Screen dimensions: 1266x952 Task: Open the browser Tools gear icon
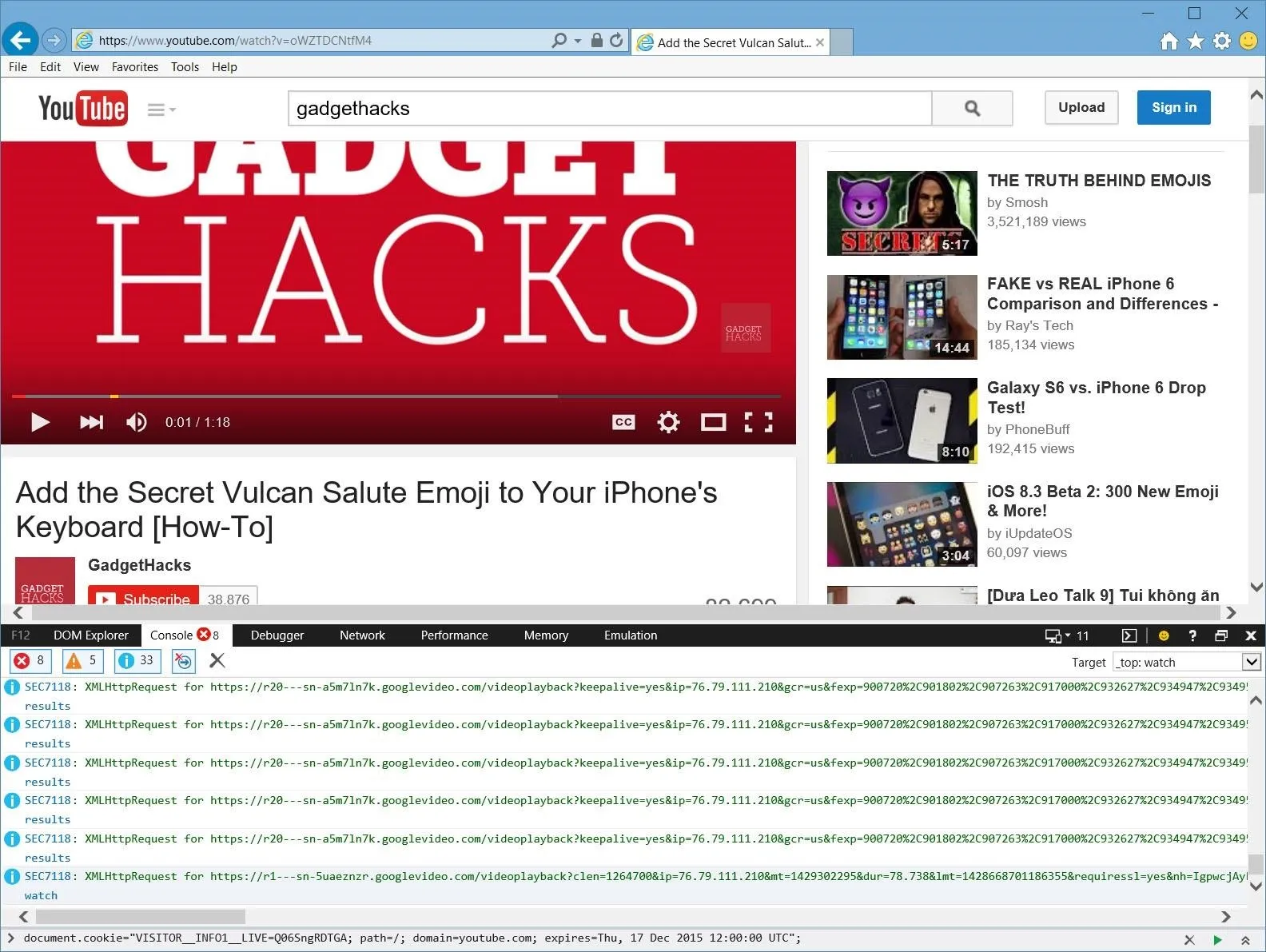click(1222, 41)
